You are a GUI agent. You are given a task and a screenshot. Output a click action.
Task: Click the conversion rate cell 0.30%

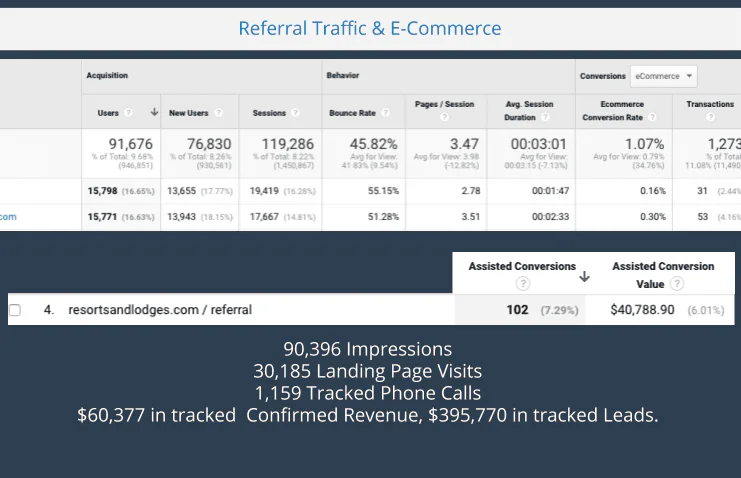coord(653,217)
